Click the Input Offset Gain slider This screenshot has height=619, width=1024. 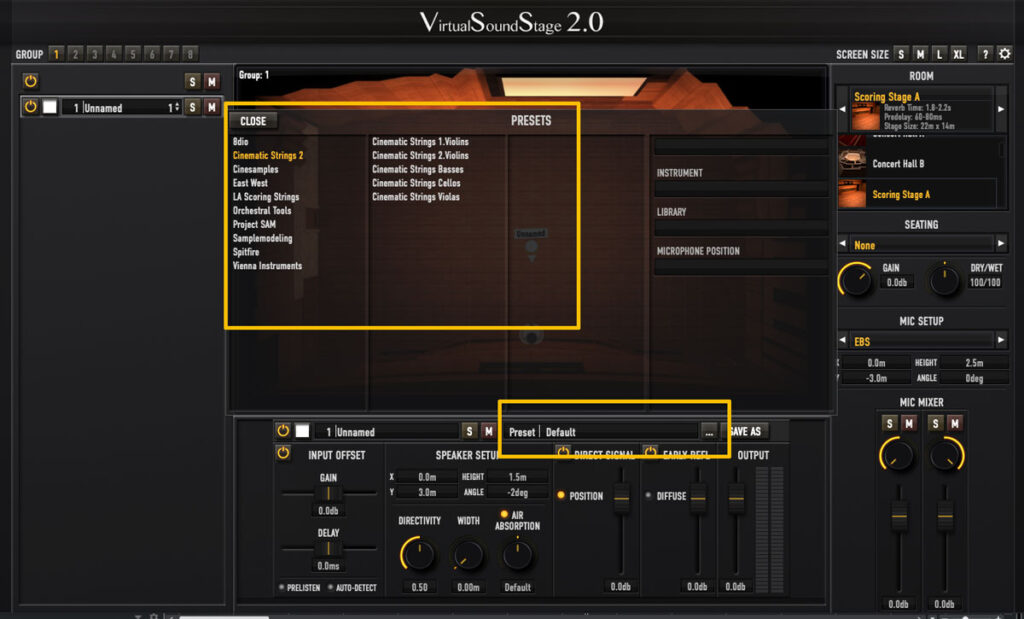328,494
